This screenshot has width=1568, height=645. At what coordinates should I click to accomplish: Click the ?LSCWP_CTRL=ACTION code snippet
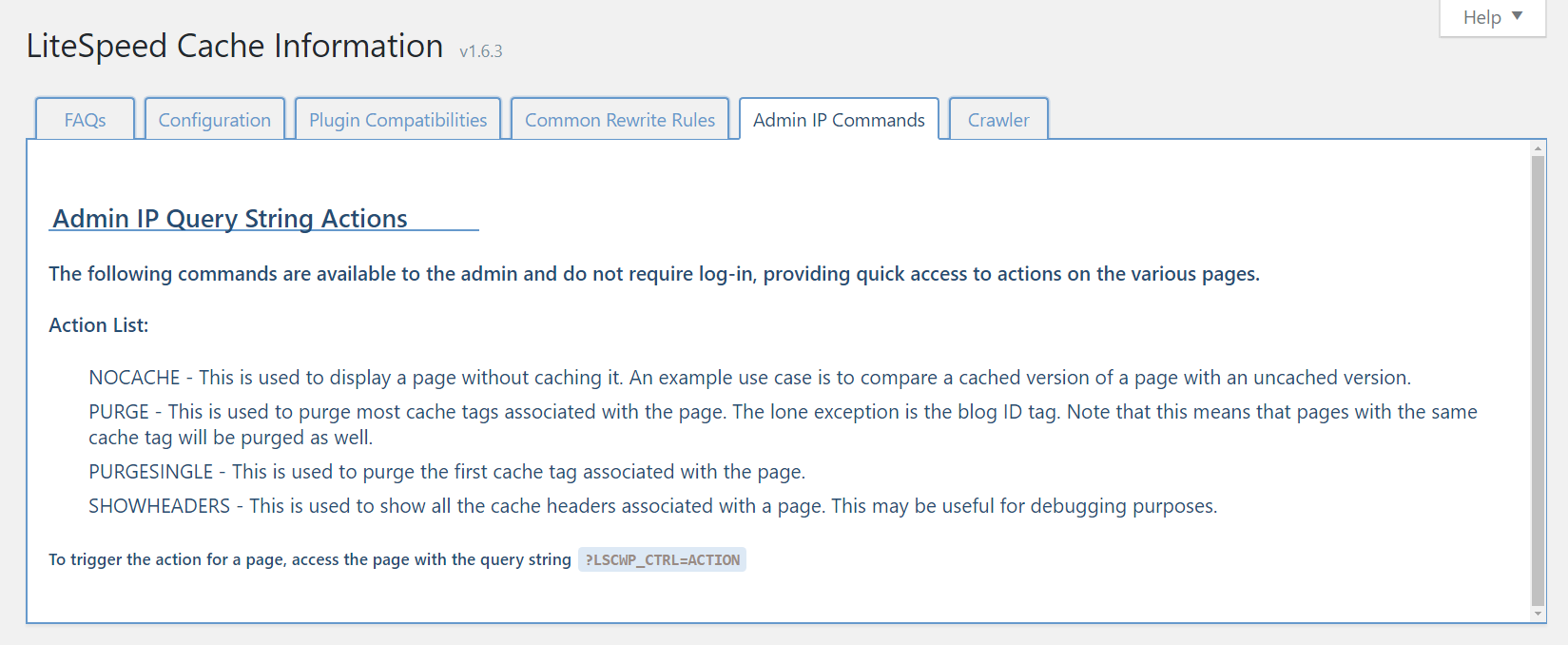[x=662, y=559]
